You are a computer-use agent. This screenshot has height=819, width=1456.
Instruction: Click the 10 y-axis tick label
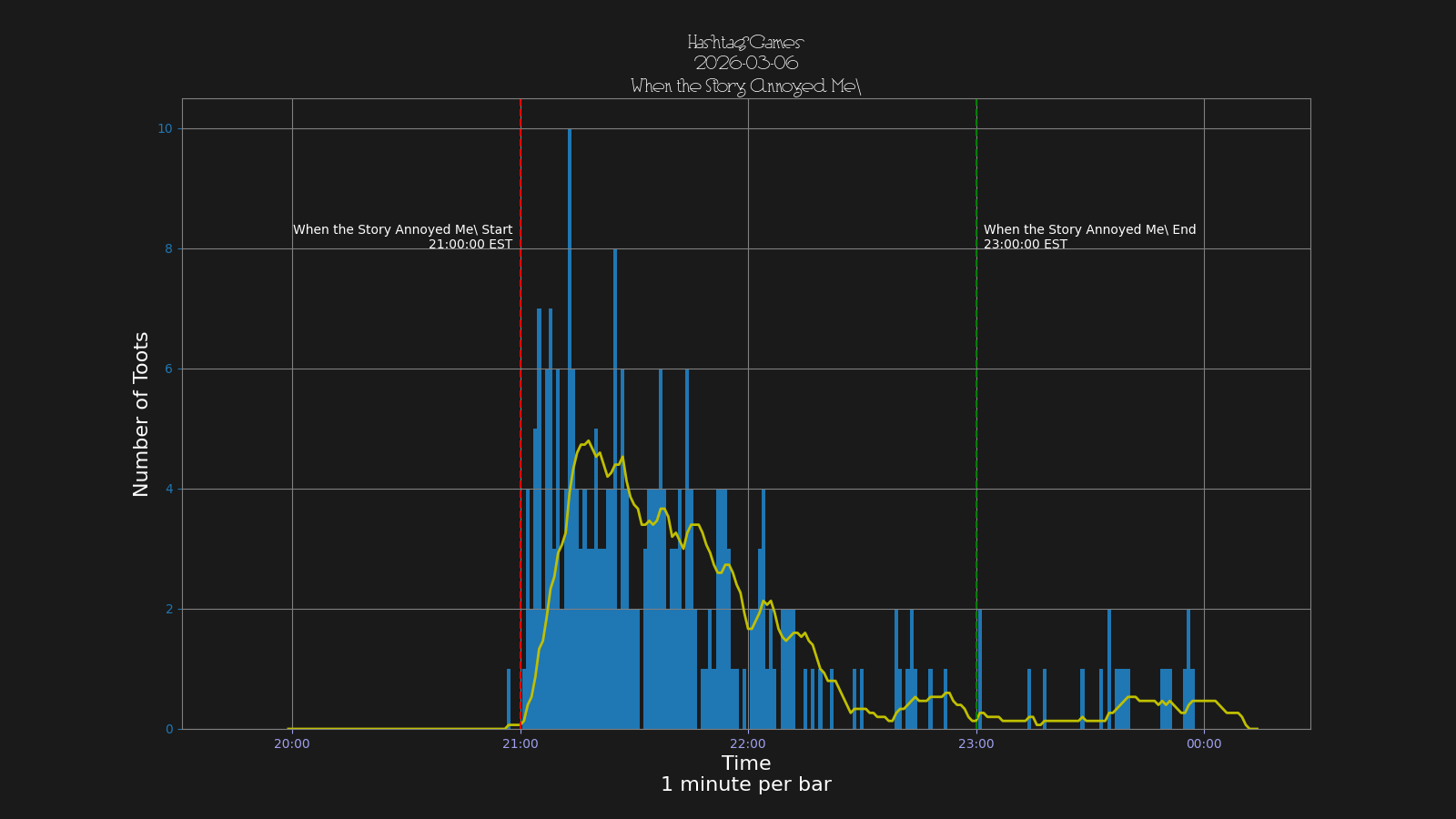165,128
